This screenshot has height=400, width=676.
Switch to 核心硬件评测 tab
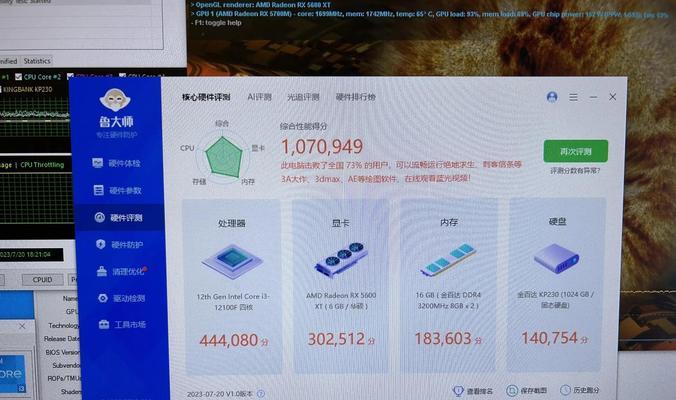(206, 97)
